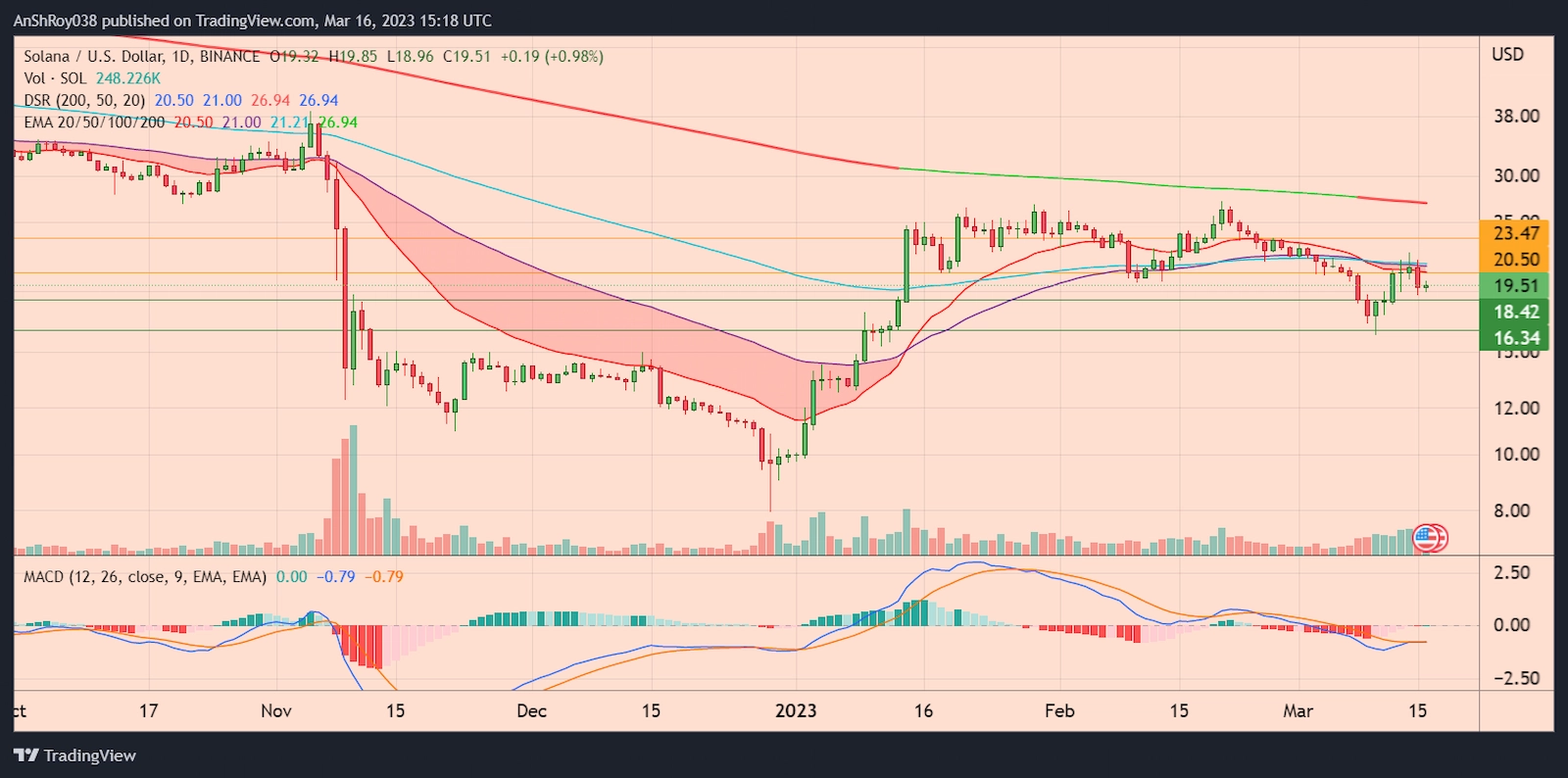This screenshot has width=1568, height=778.
Task: Click the MACD (12, 26, close, 9) legend
Action: tap(144, 577)
